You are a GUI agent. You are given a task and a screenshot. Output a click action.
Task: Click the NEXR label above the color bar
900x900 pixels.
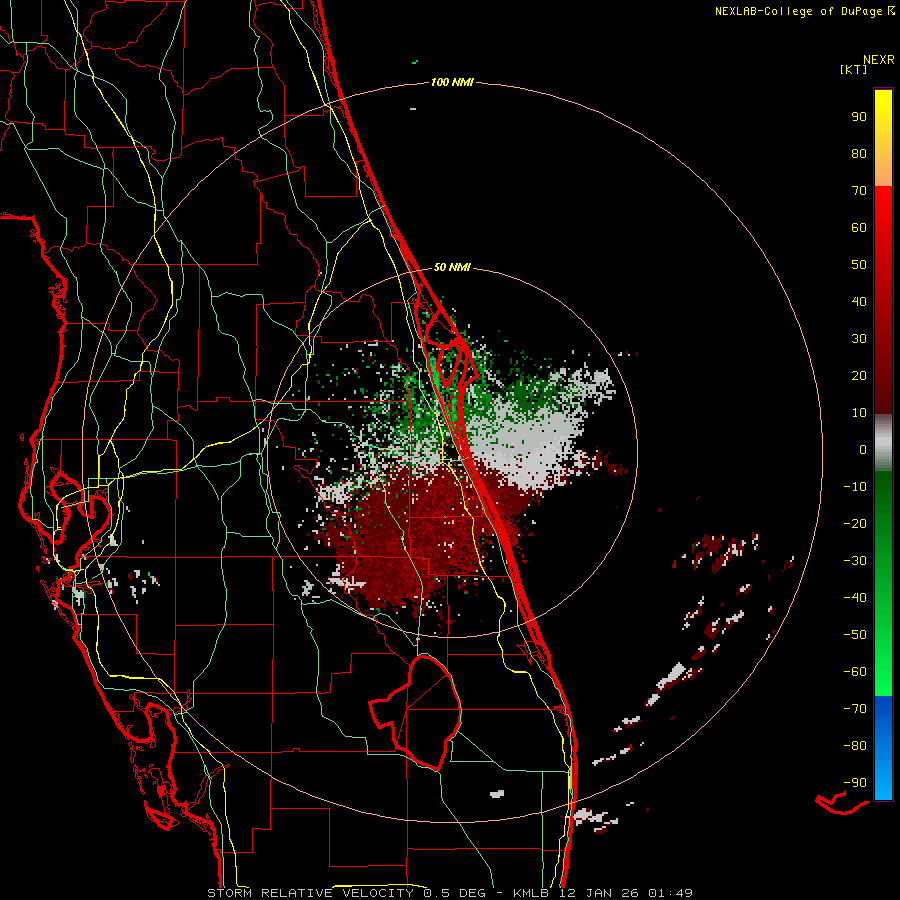[879, 60]
